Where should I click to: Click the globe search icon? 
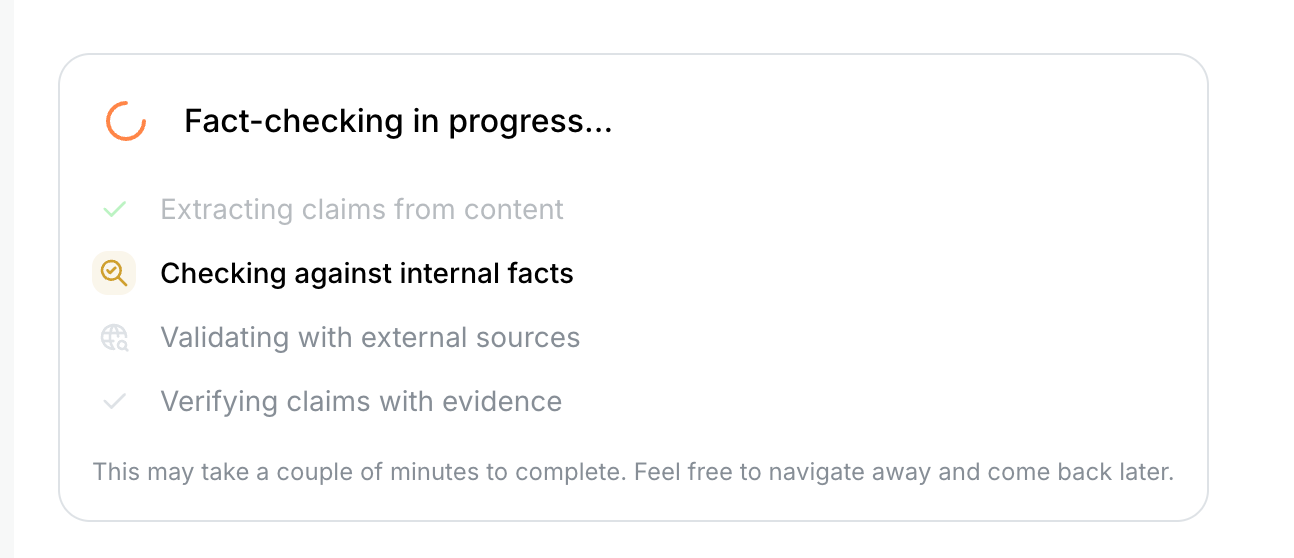(x=114, y=338)
